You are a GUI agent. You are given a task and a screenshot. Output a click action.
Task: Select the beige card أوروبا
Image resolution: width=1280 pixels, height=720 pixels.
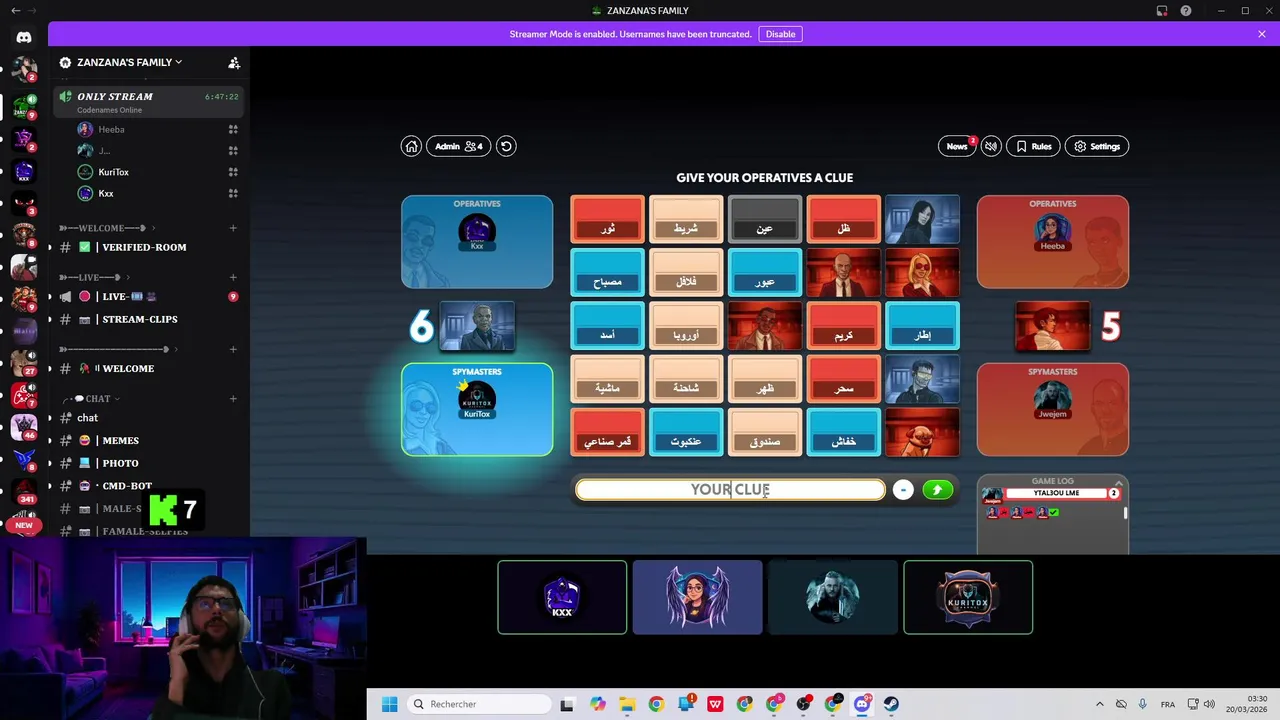tap(686, 326)
